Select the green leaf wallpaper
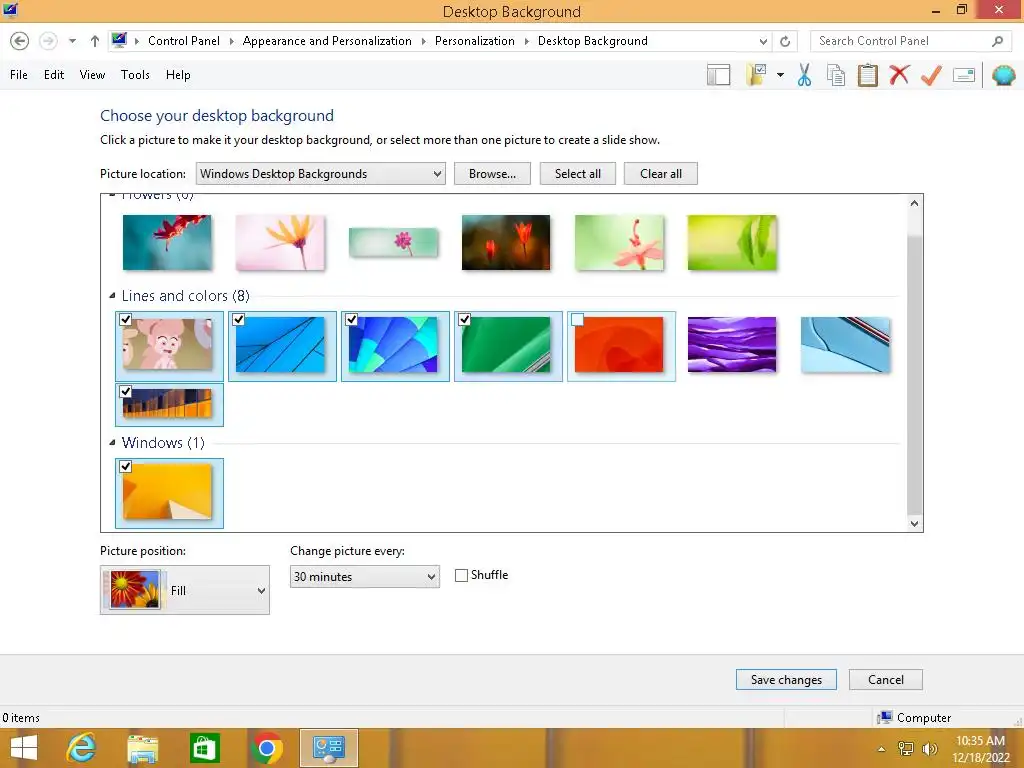This screenshot has width=1024, height=768. point(732,242)
